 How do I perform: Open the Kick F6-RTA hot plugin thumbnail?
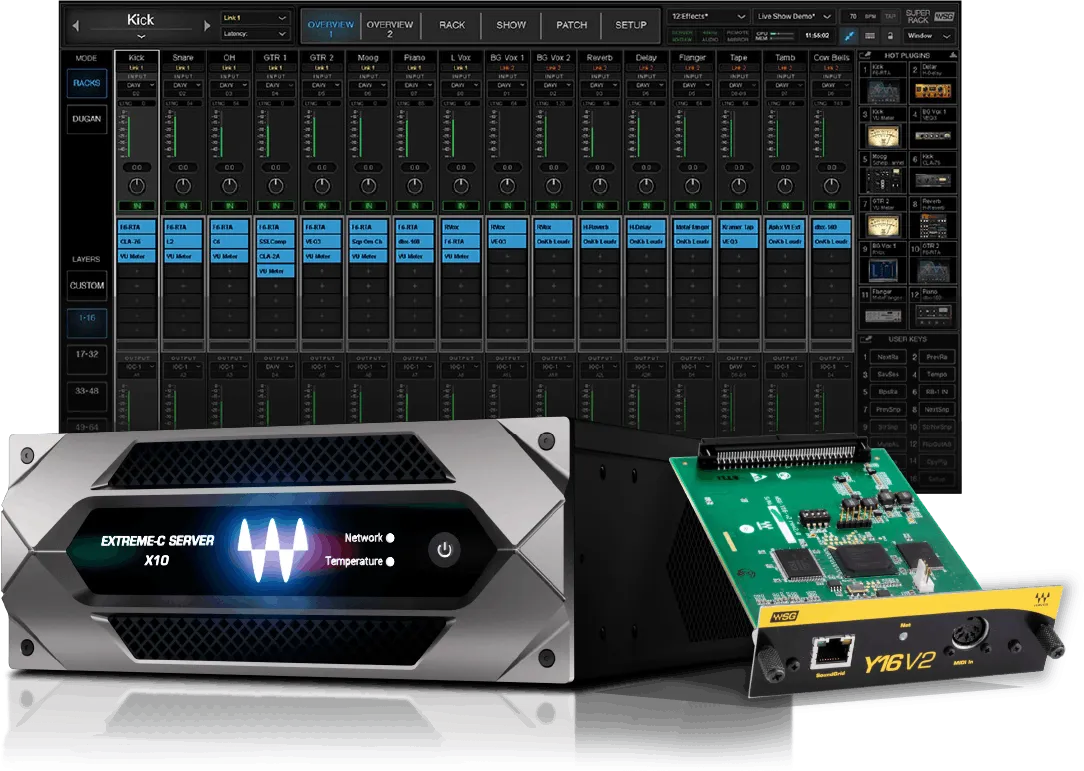point(883,90)
